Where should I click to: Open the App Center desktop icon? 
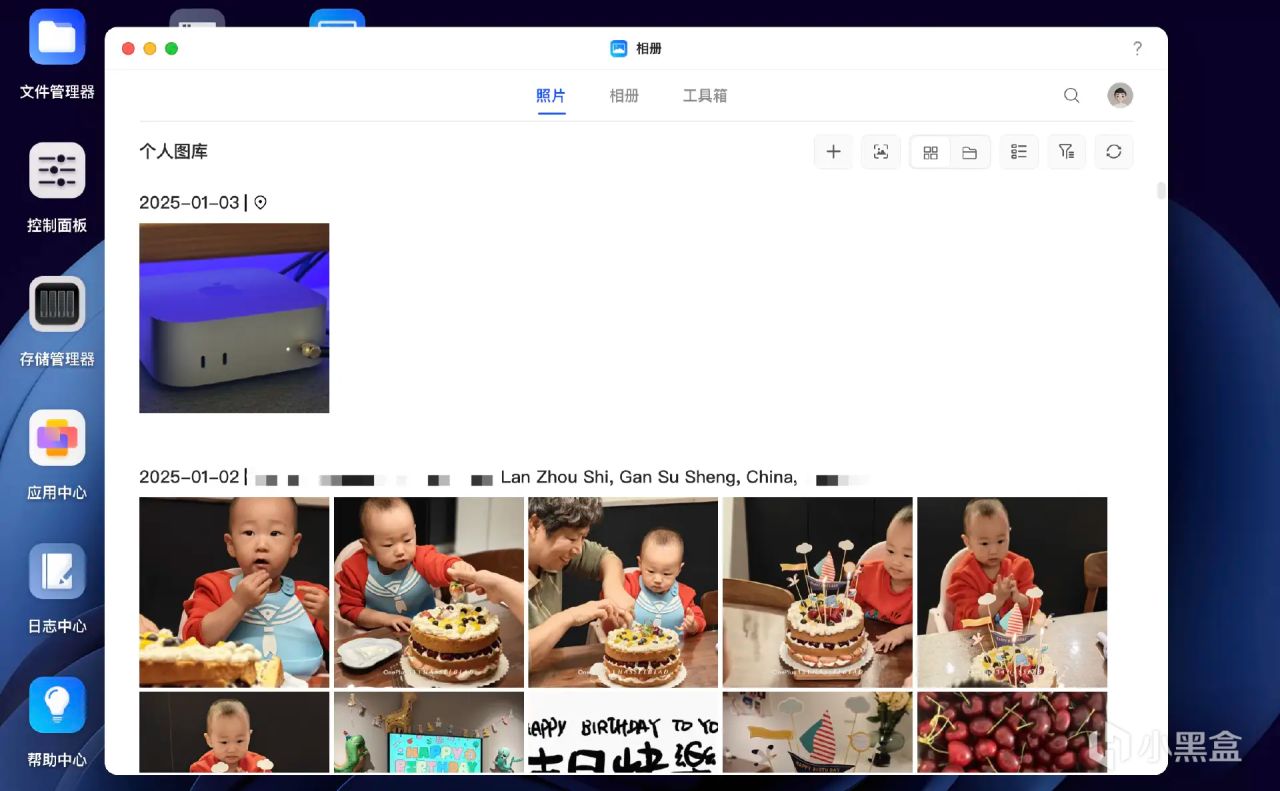click(x=57, y=437)
